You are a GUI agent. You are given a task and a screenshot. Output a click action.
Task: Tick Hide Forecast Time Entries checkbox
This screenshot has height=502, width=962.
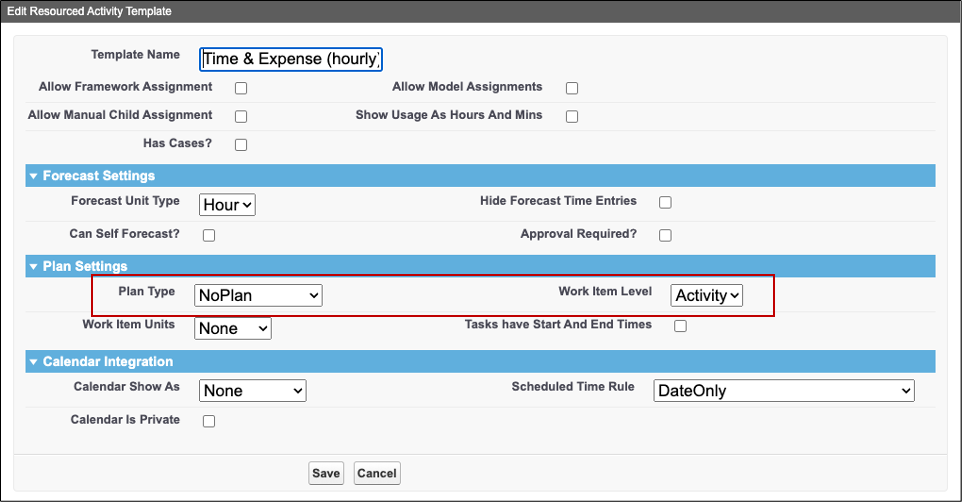665,202
